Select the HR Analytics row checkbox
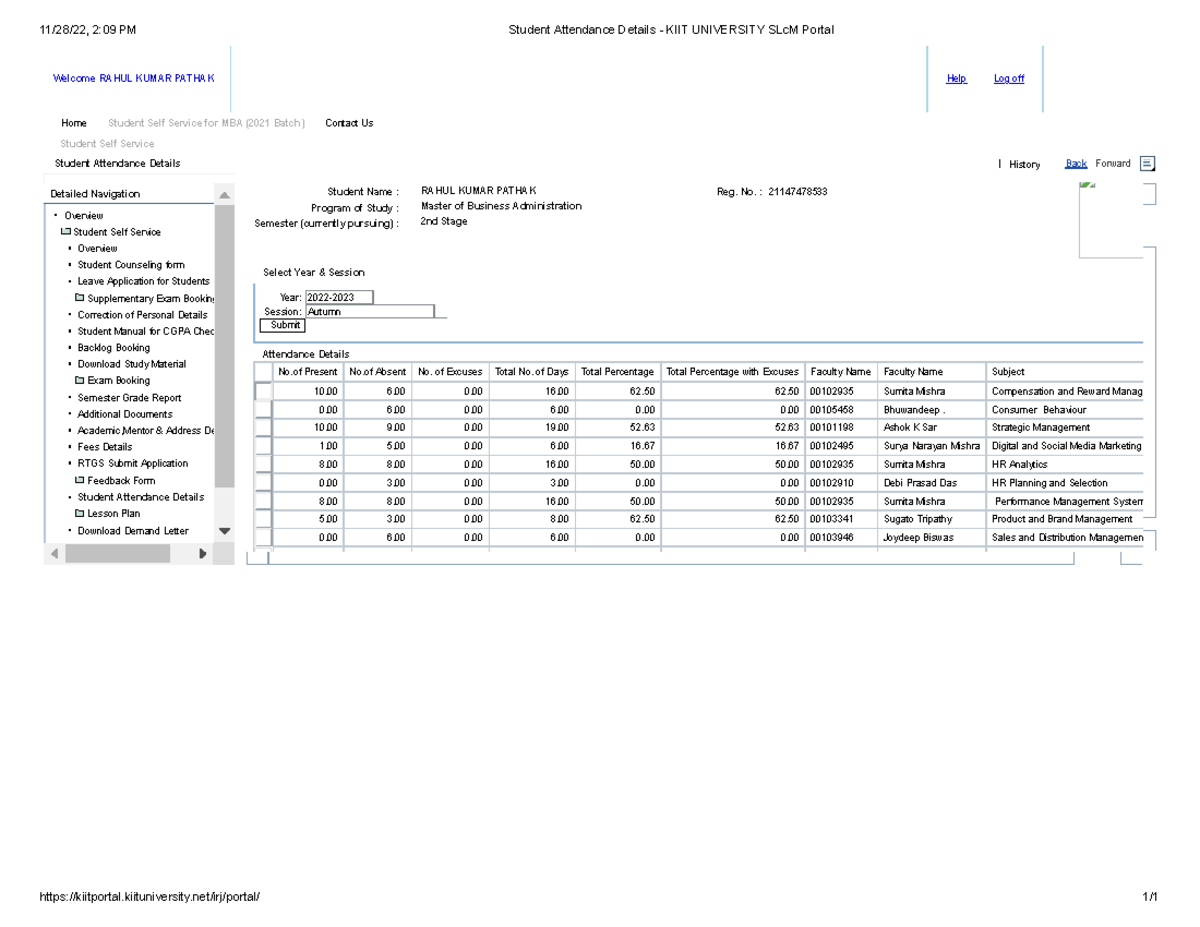This screenshot has height=927, width=1200. point(262,463)
